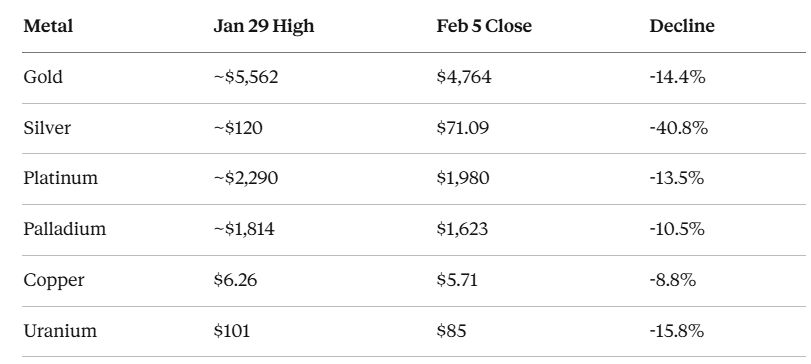Click the ~$5,562 gold high value
The height and width of the screenshot is (364, 811).
pos(246,77)
